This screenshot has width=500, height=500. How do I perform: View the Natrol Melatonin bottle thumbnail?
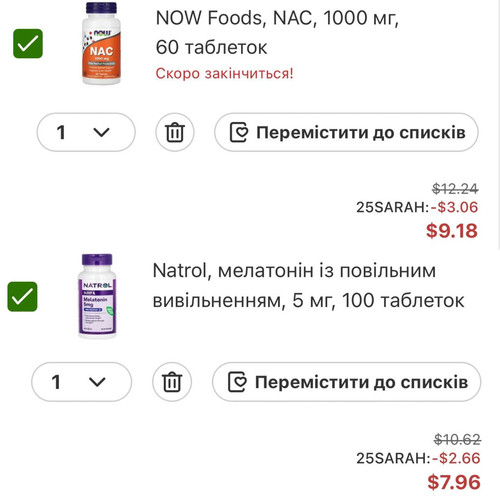(x=97, y=296)
